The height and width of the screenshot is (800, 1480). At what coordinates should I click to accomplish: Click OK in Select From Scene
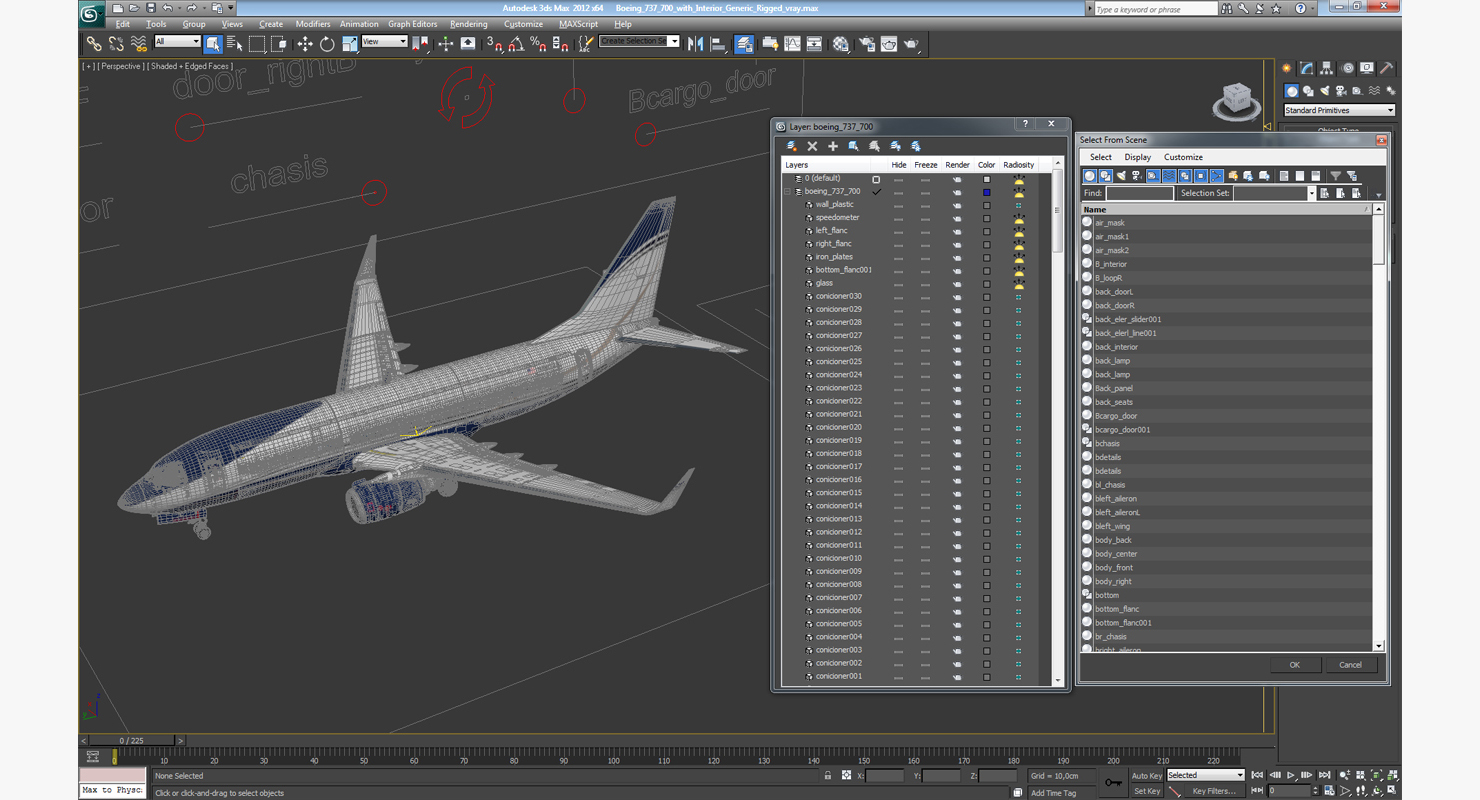[1294, 665]
